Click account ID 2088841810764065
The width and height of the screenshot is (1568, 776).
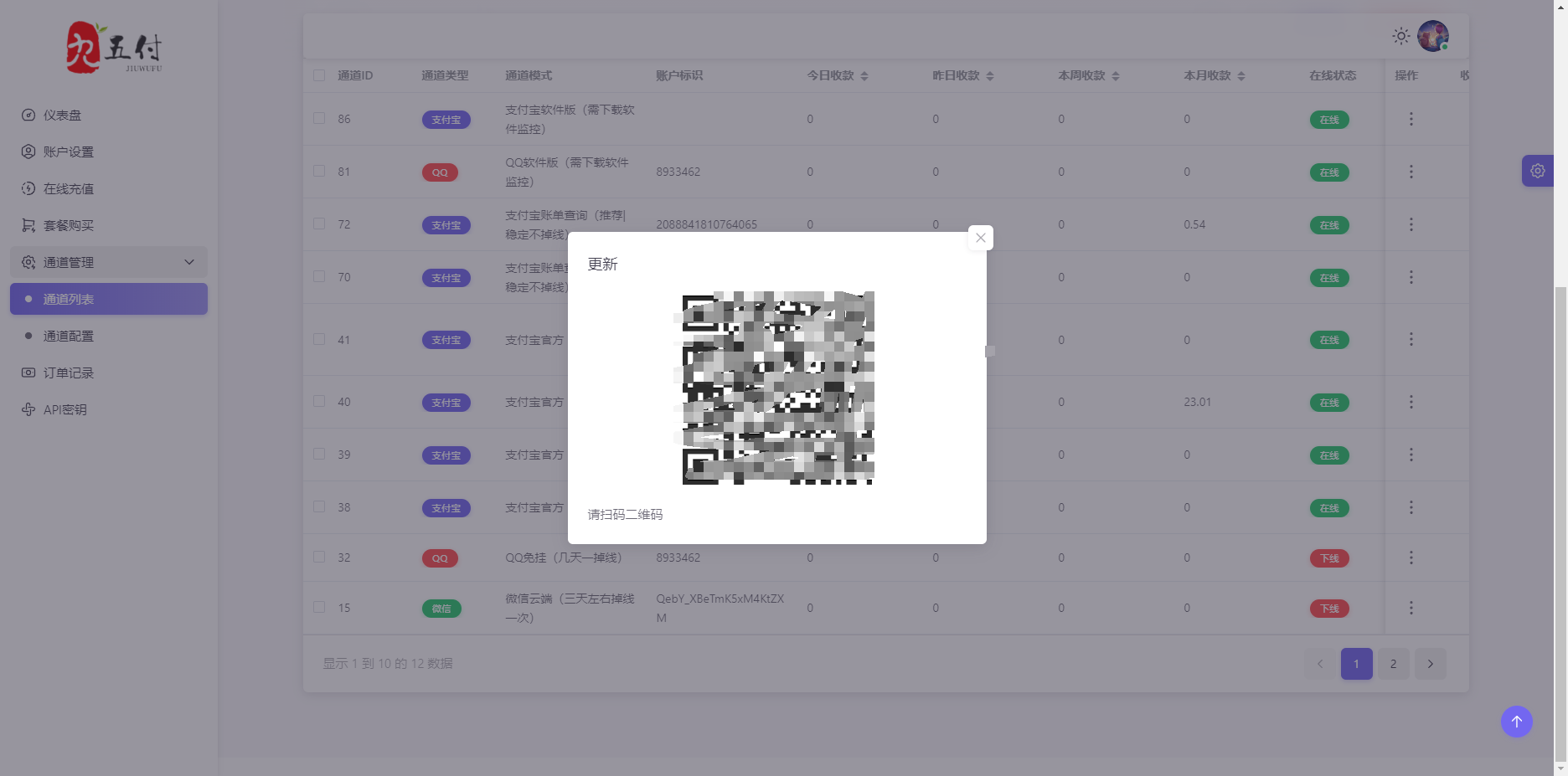tap(706, 224)
